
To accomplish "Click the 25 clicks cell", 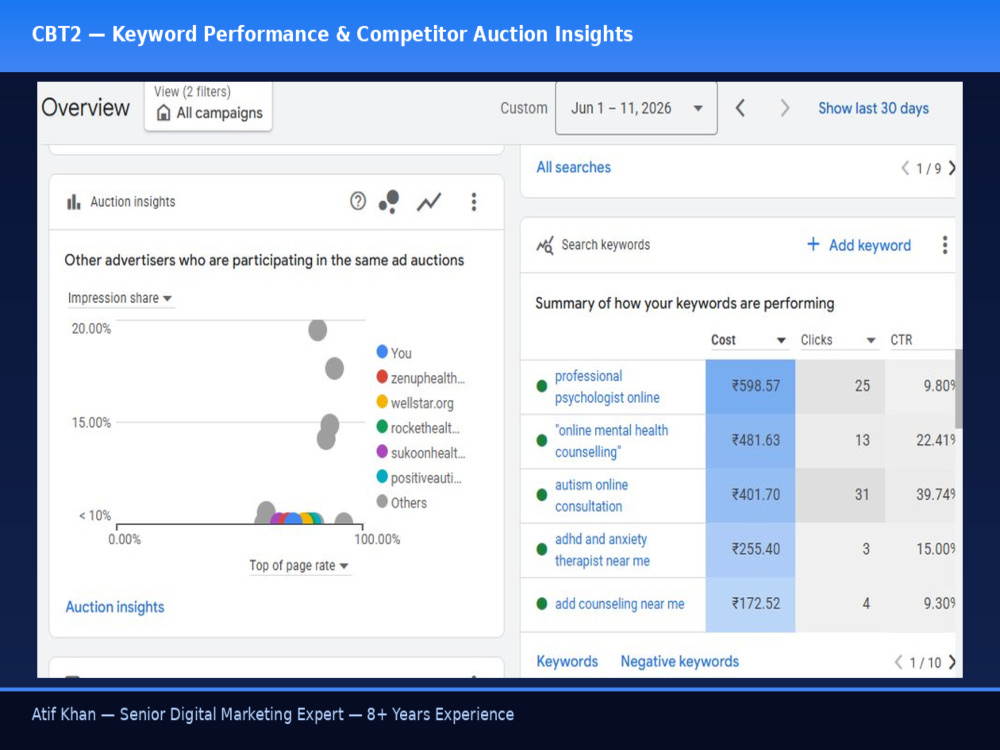I will pos(840,386).
